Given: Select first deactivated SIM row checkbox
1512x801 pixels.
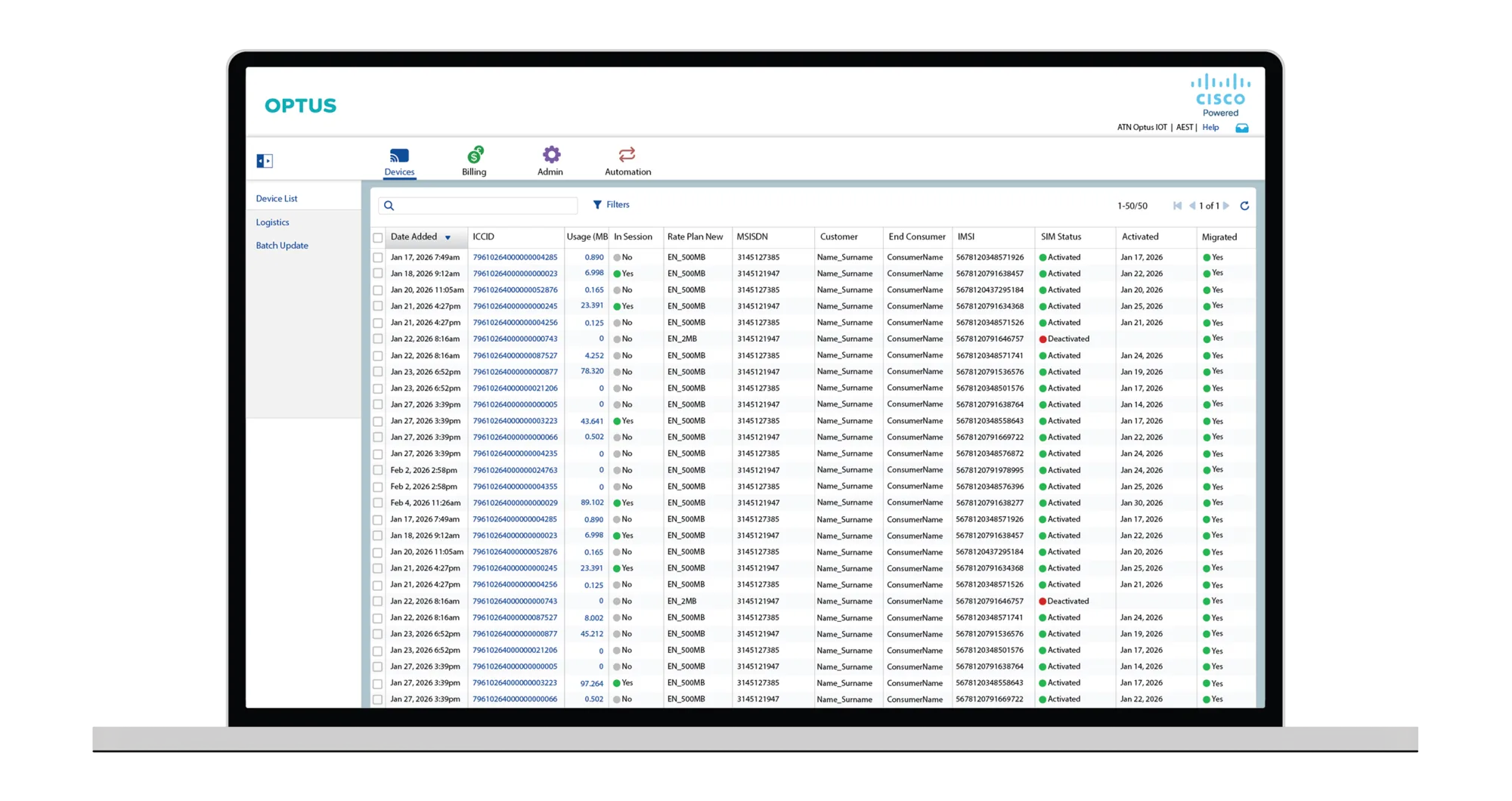Looking at the screenshot, I should pos(378,339).
